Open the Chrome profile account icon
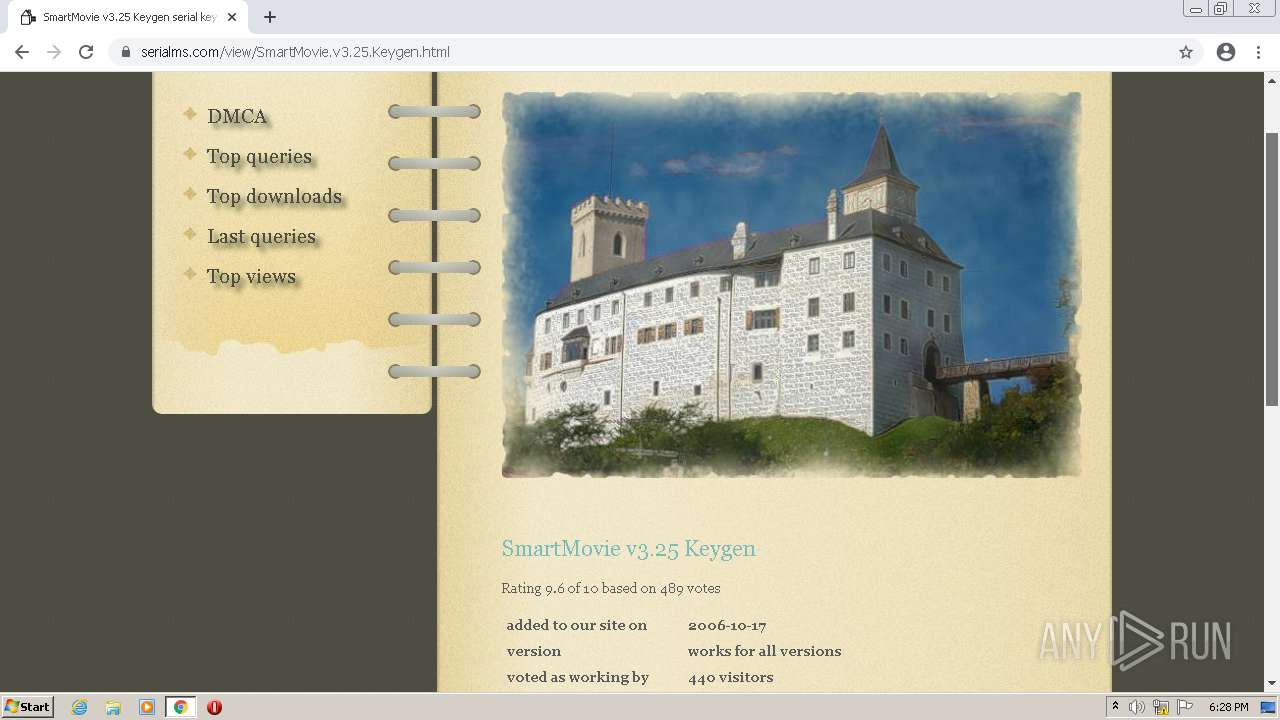The image size is (1280, 720). [1226, 52]
